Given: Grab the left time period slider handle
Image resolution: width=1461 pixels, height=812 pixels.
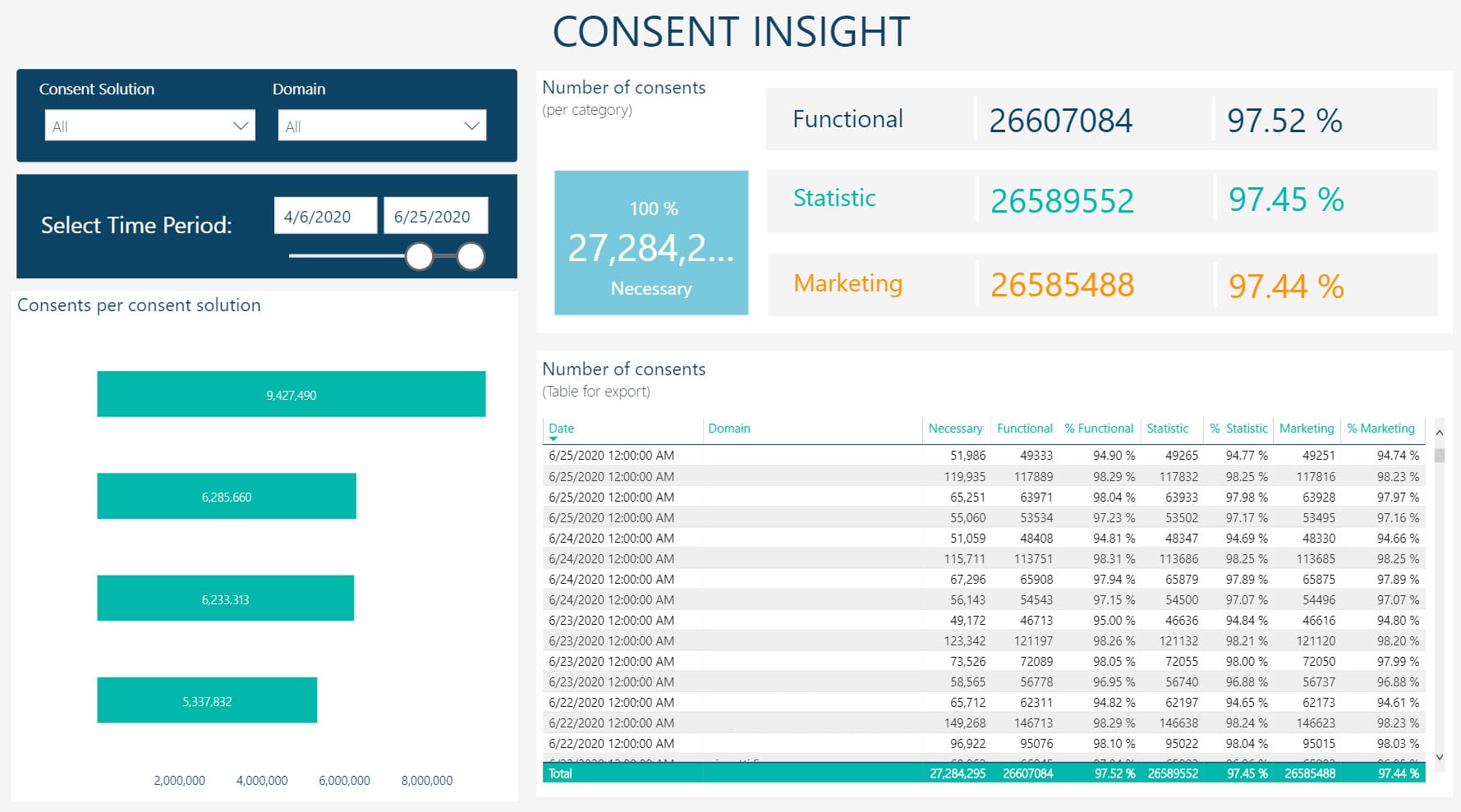Looking at the screenshot, I should (420, 256).
